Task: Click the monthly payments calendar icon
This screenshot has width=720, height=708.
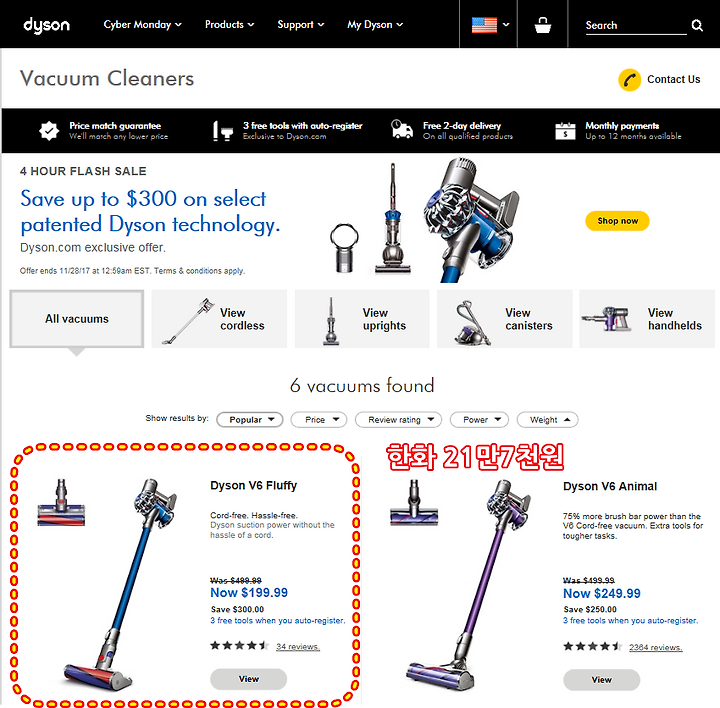Action: [565, 131]
